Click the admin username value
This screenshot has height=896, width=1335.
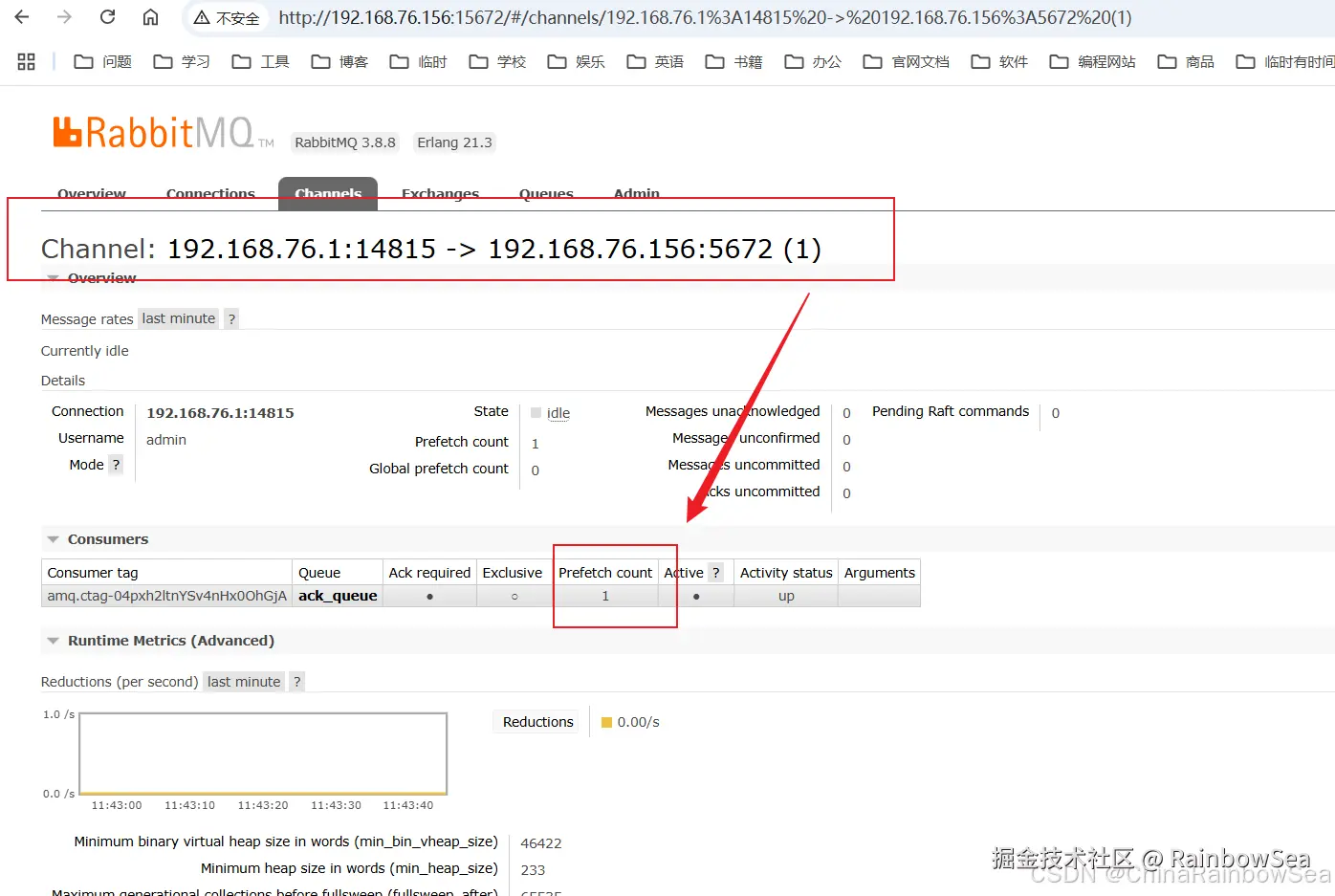166,440
